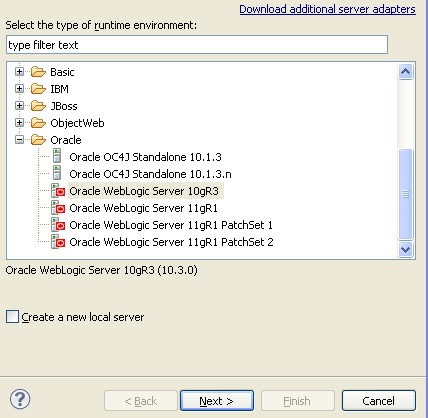Collapse the Oracle category
This screenshot has height=418, width=428.
(19, 140)
